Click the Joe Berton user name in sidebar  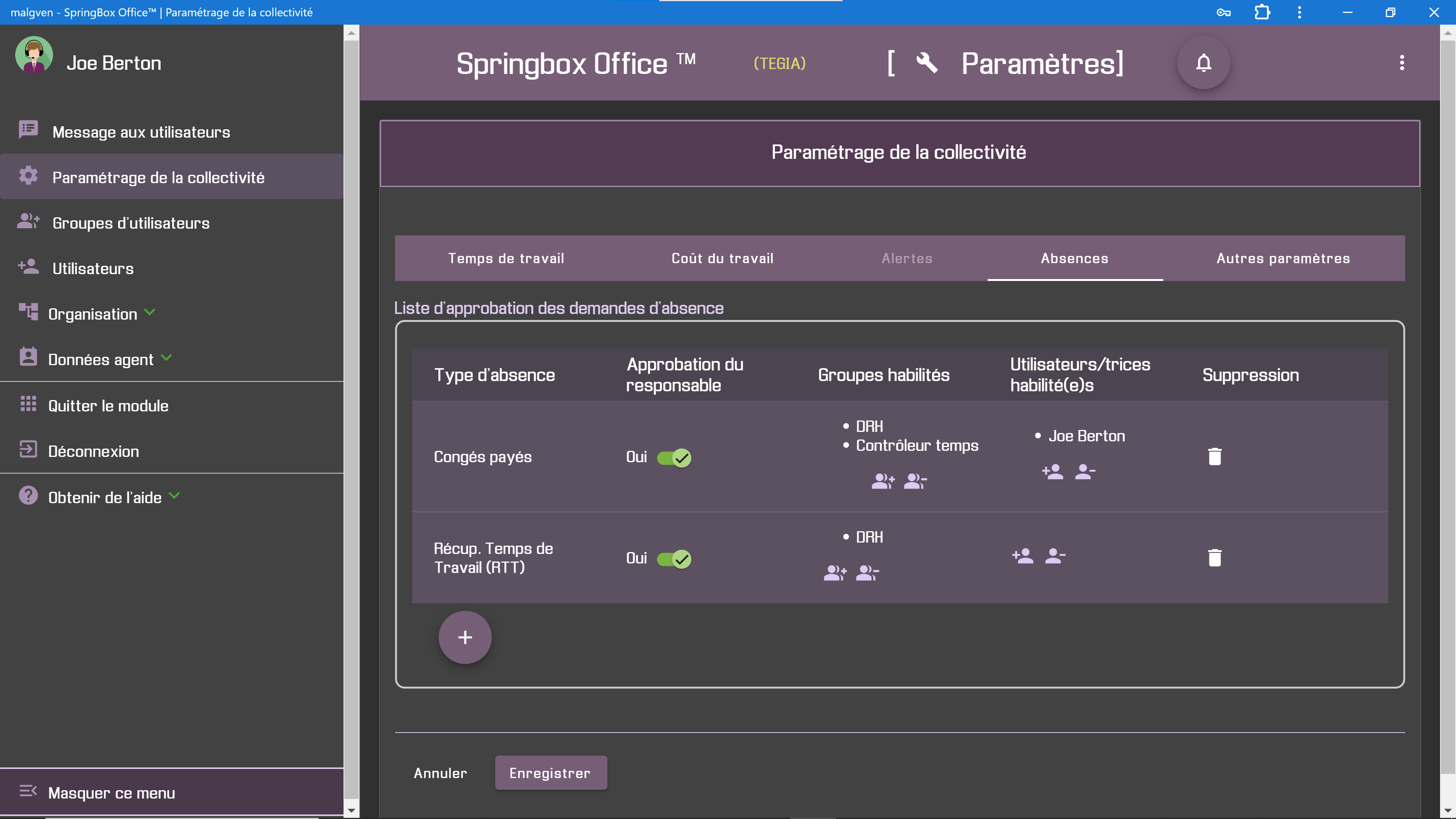(114, 63)
